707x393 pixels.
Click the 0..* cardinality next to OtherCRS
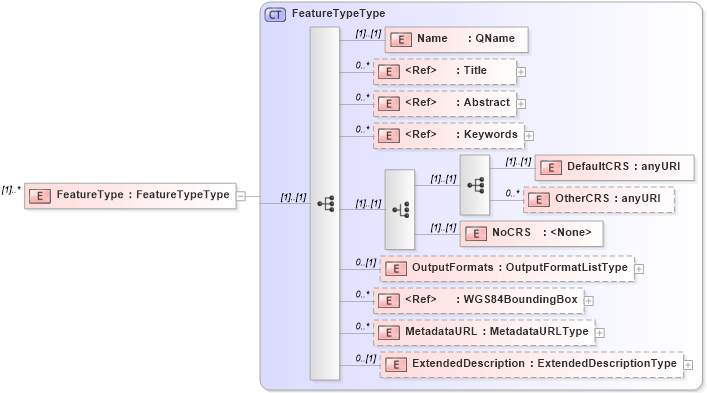tap(512, 193)
